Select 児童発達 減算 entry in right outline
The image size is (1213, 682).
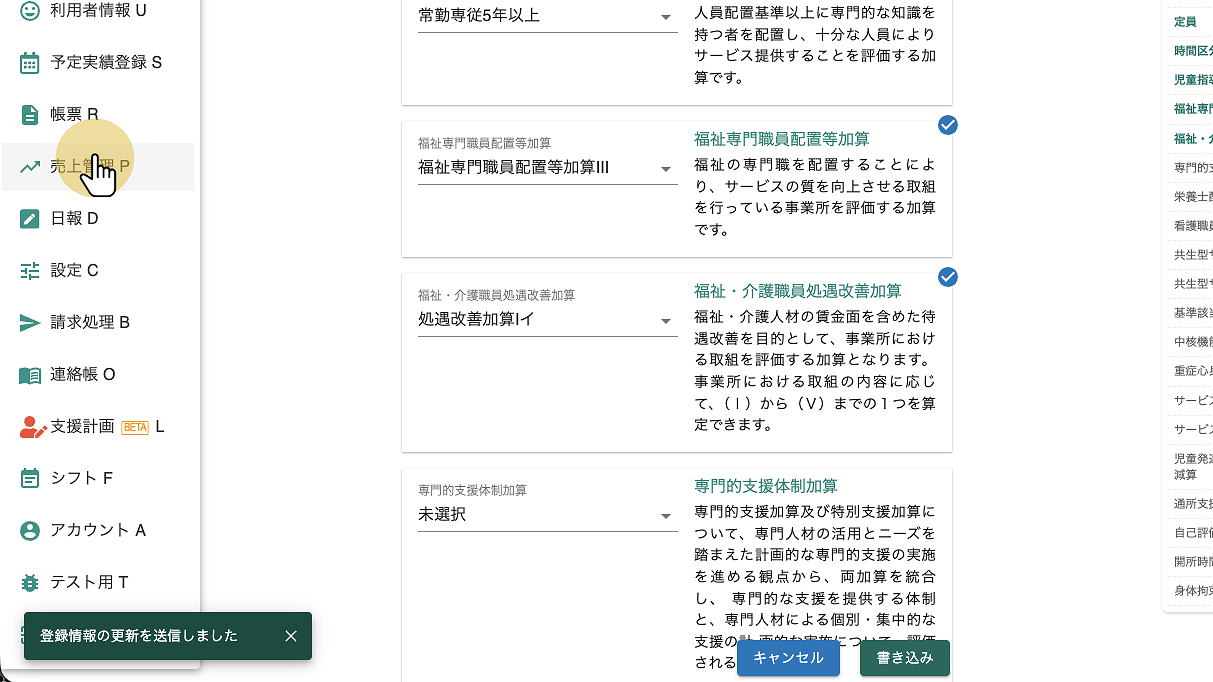coord(1191,466)
